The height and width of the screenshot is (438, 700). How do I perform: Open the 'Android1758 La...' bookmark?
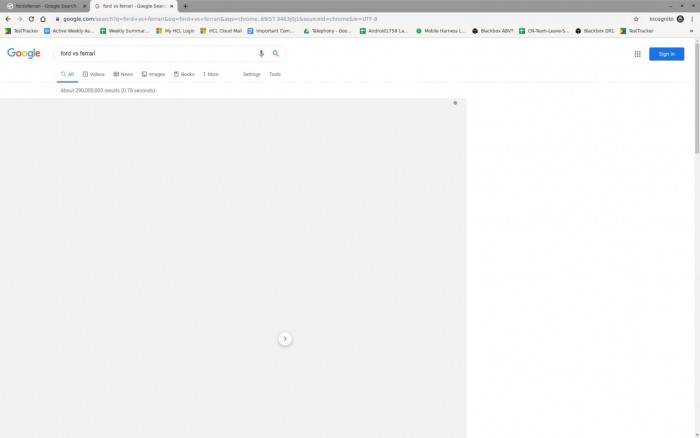coord(384,31)
